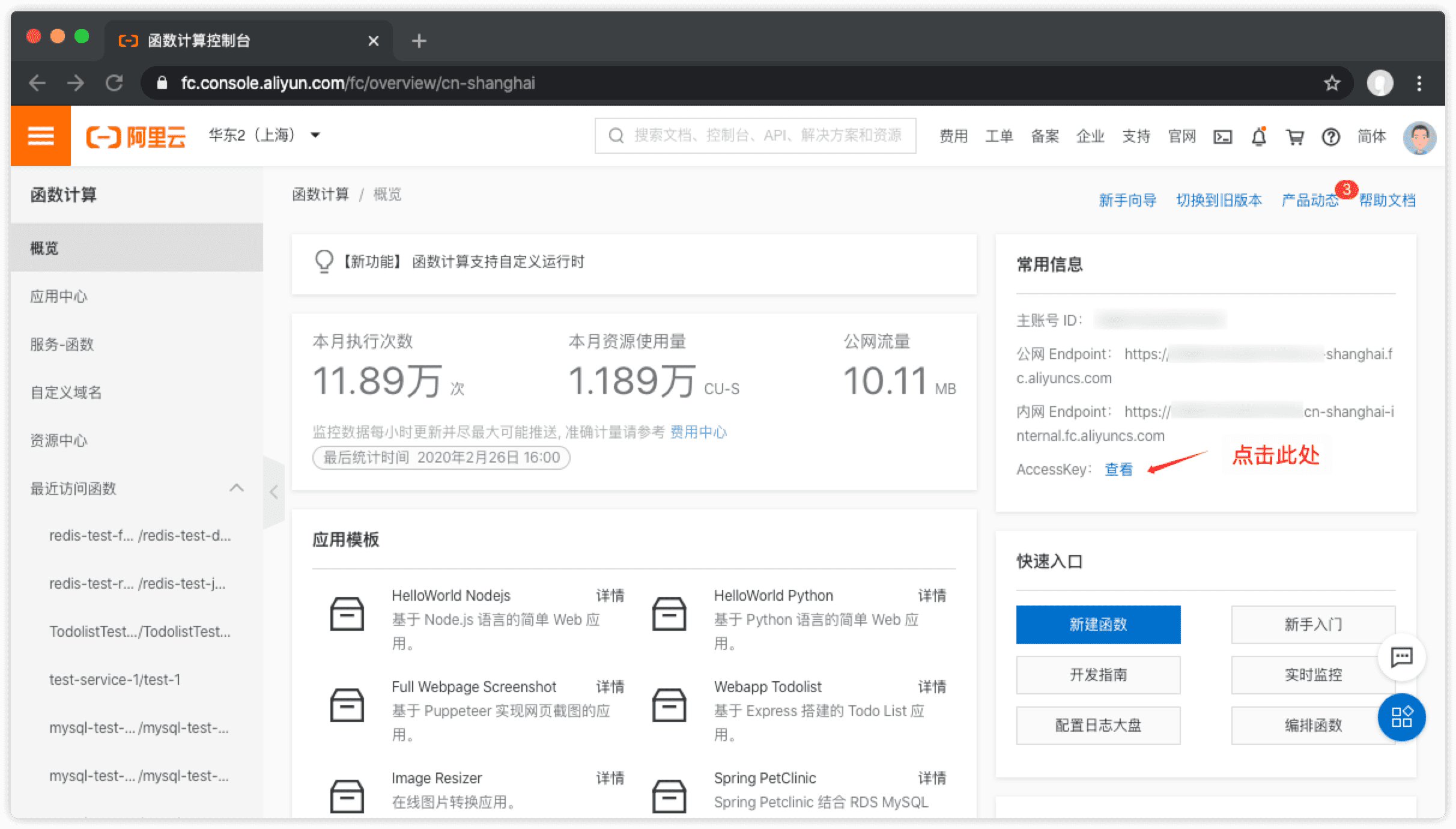
Task: Click the help question mark icon
Action: pos(1331,137)
